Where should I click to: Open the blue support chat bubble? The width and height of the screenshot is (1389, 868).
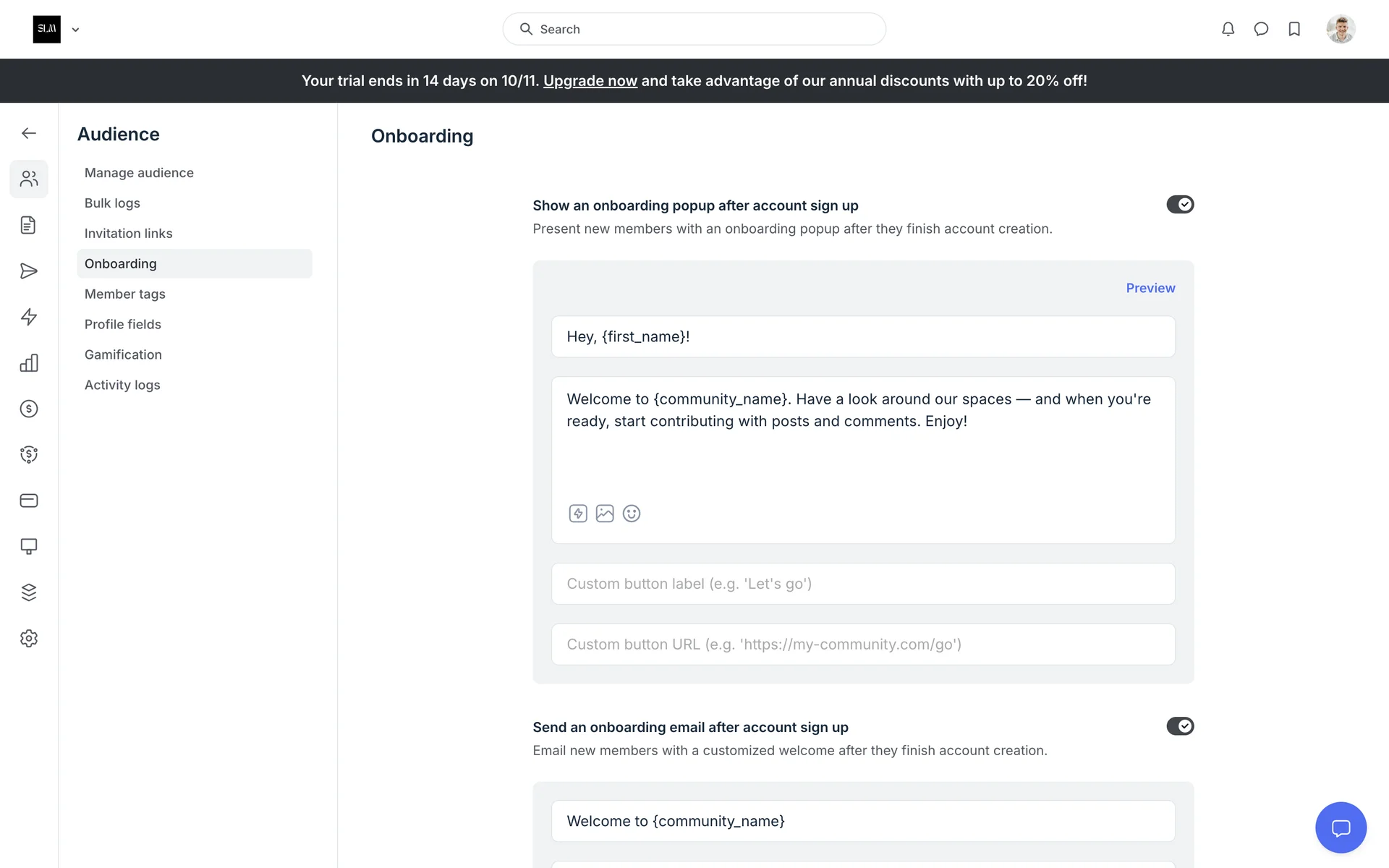[x=1341, y=827]
